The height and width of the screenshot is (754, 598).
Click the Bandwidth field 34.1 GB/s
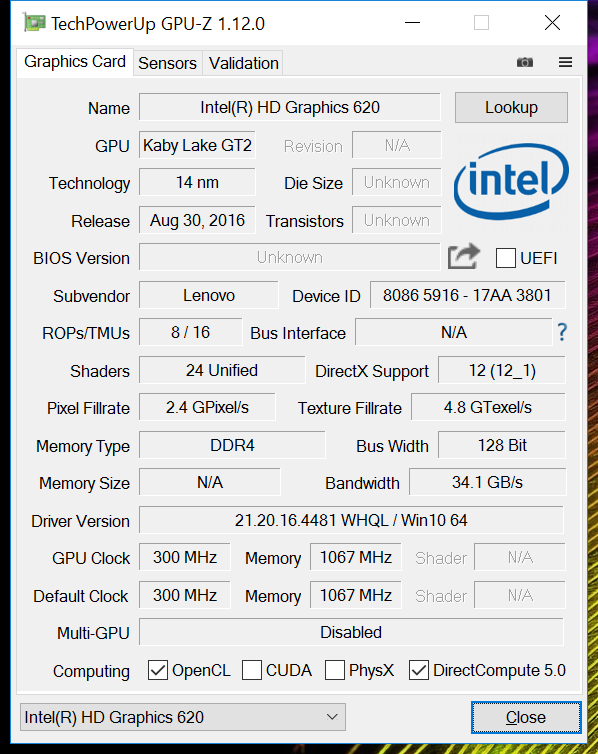point(487,482)
